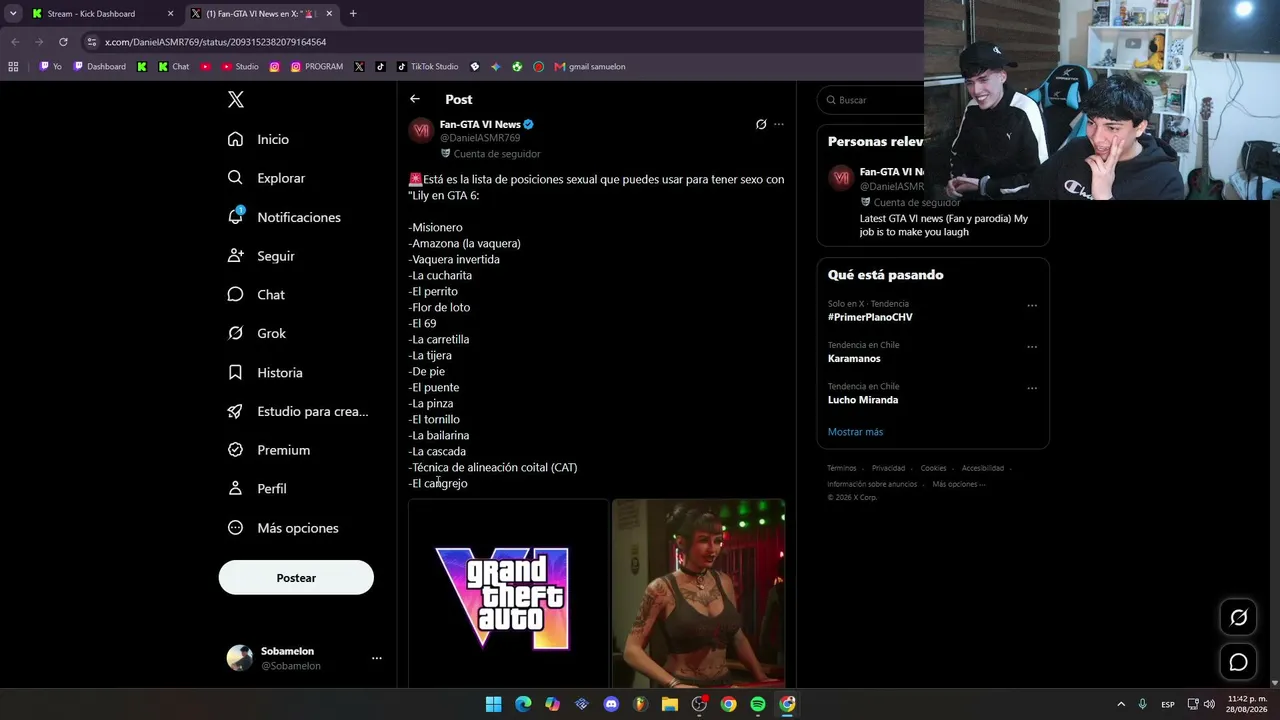
Task: Switch to Stream - Kick Dashboard tab
Action: point(100,14)
